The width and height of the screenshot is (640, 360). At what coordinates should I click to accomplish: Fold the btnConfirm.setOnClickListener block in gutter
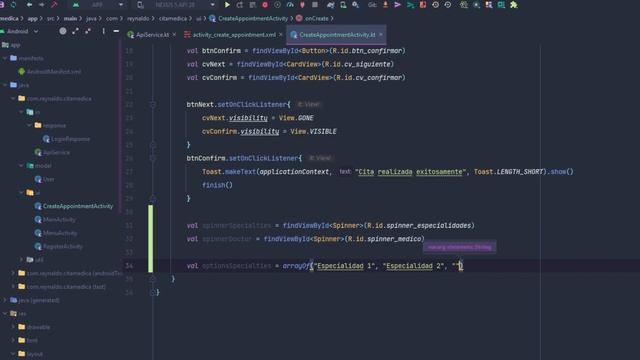153,158
